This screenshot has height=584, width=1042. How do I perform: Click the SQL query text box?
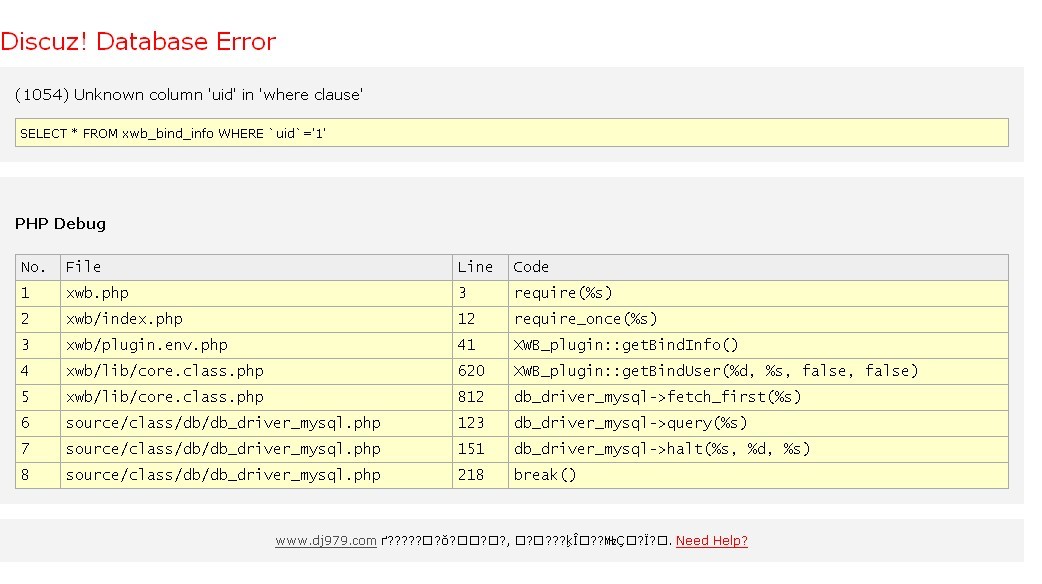pos(512,133)
